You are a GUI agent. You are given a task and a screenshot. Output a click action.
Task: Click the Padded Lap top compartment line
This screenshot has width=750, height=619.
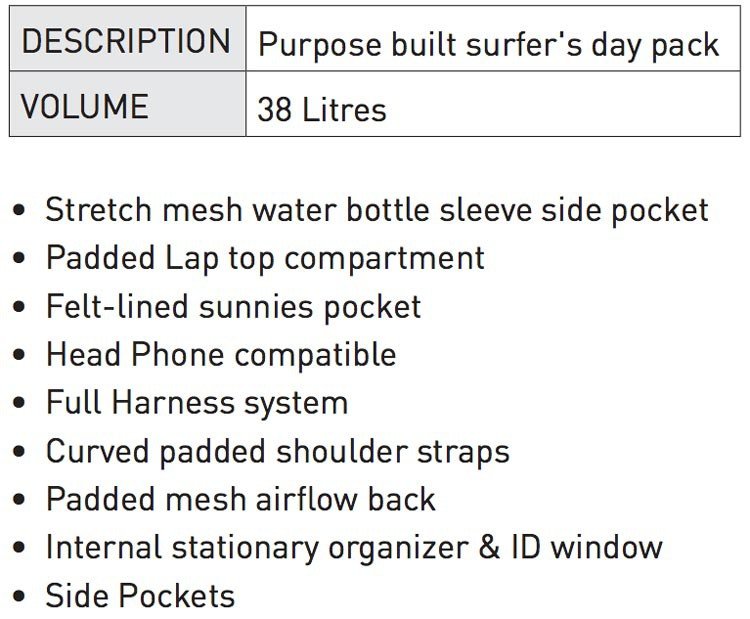265,258
